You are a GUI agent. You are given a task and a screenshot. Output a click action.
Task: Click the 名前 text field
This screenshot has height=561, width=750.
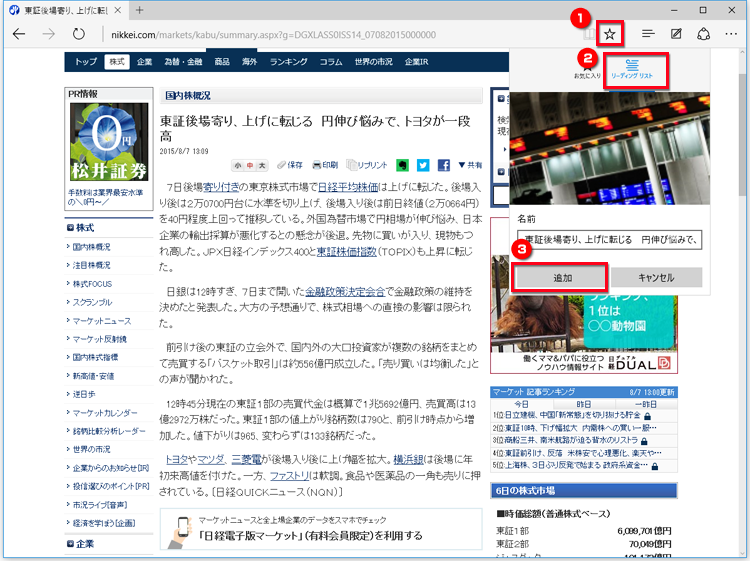coord(609,240)
